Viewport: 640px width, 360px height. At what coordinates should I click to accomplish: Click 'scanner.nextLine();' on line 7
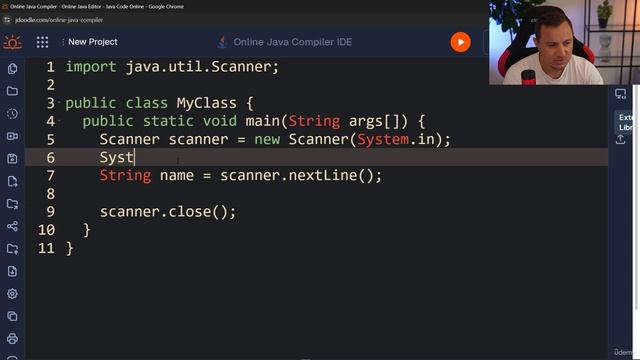(301, 175)
